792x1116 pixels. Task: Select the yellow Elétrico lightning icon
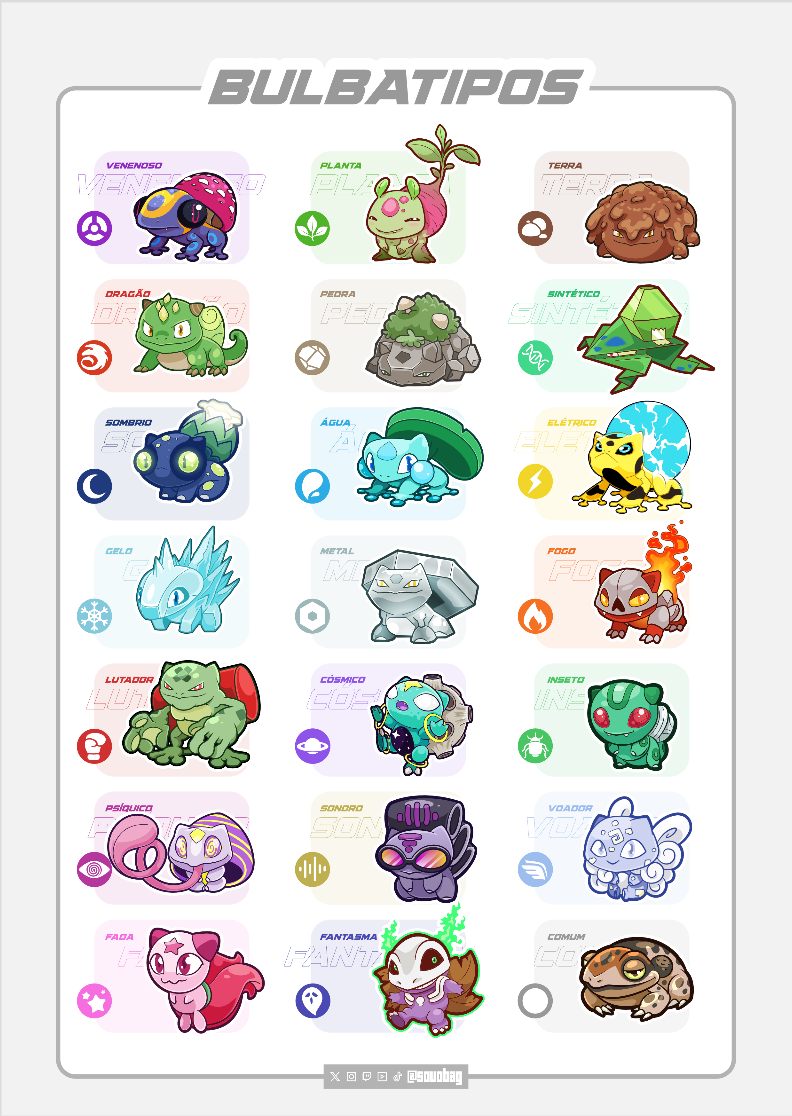[x=535, y=480]
